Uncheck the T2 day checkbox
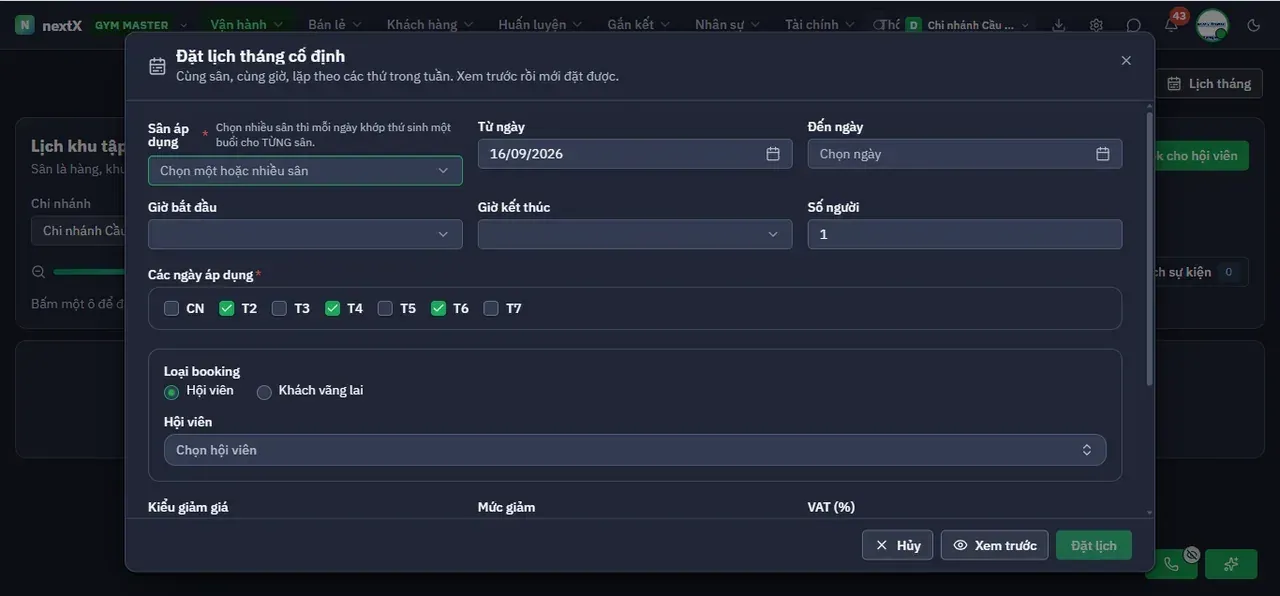Screen dimensions: 1280x596 coord(227,308)
